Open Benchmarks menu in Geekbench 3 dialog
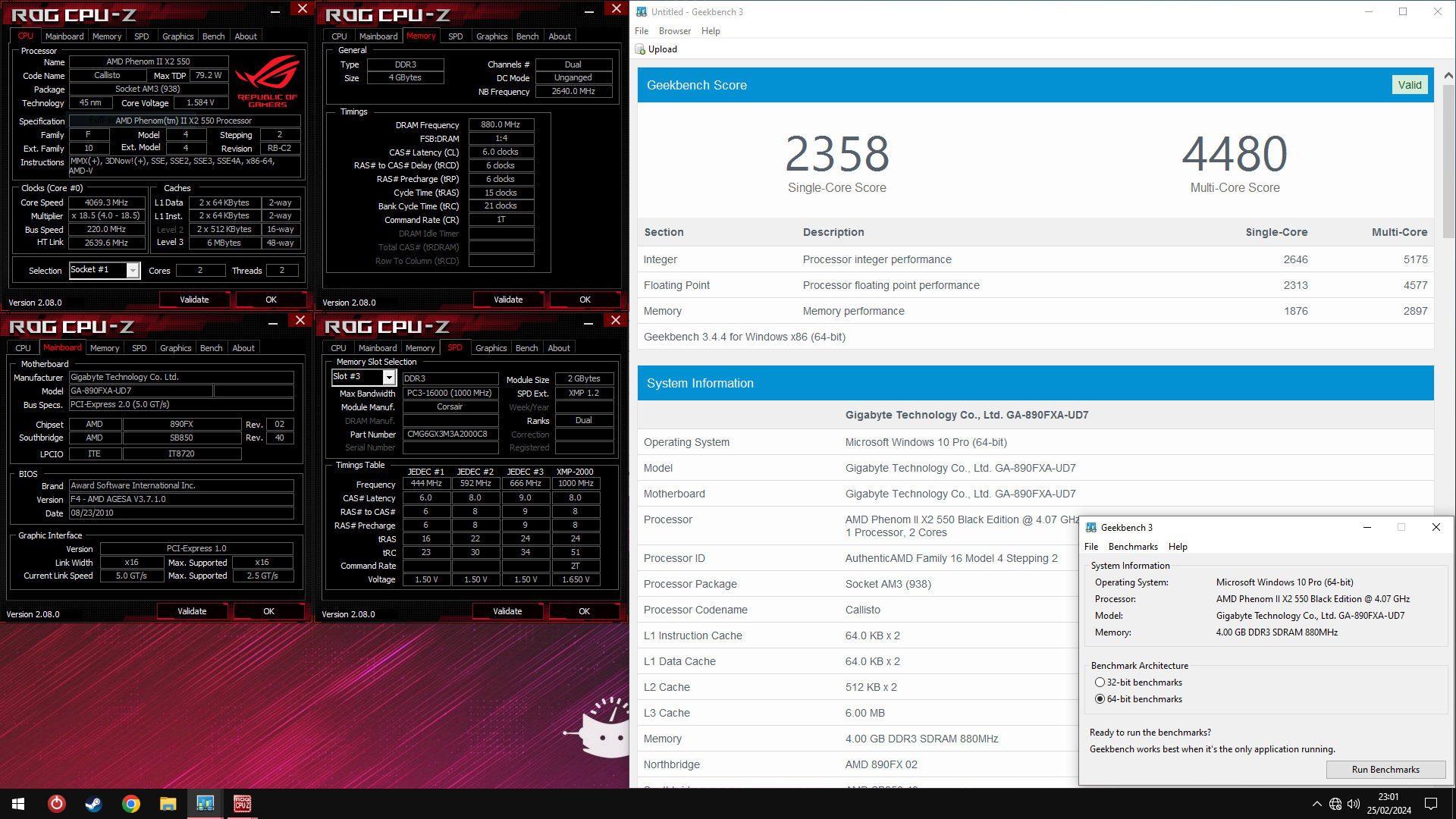The width and height of the screenshot is (1456, 819). coord(1133,547)
